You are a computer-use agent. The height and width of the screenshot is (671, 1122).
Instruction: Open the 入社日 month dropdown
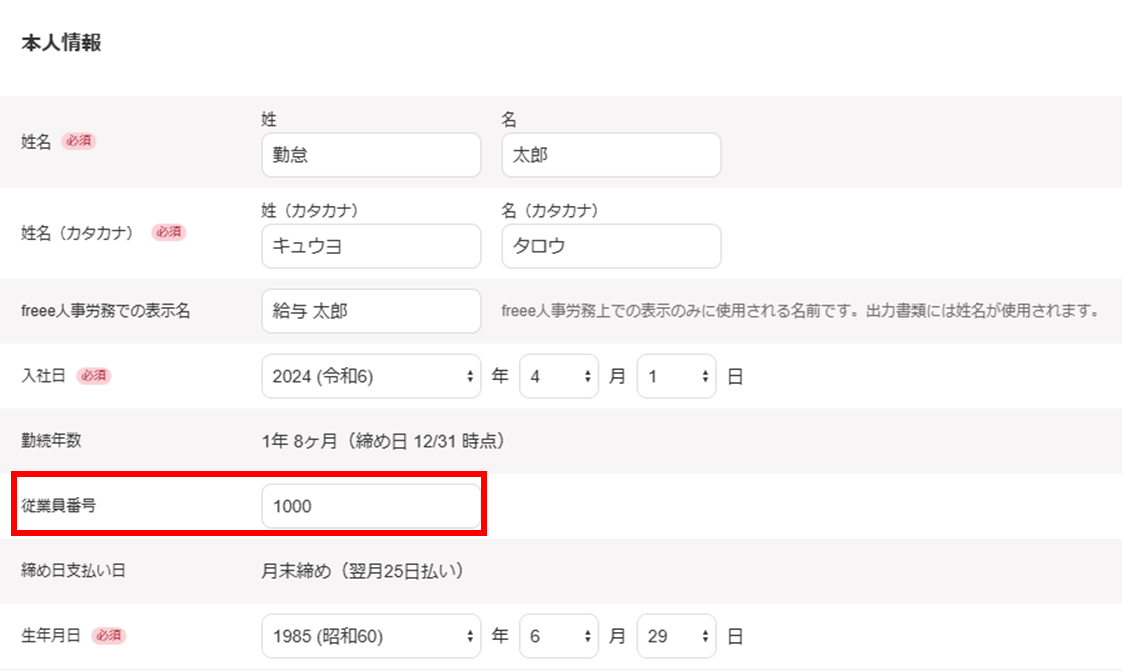point(559,376)
